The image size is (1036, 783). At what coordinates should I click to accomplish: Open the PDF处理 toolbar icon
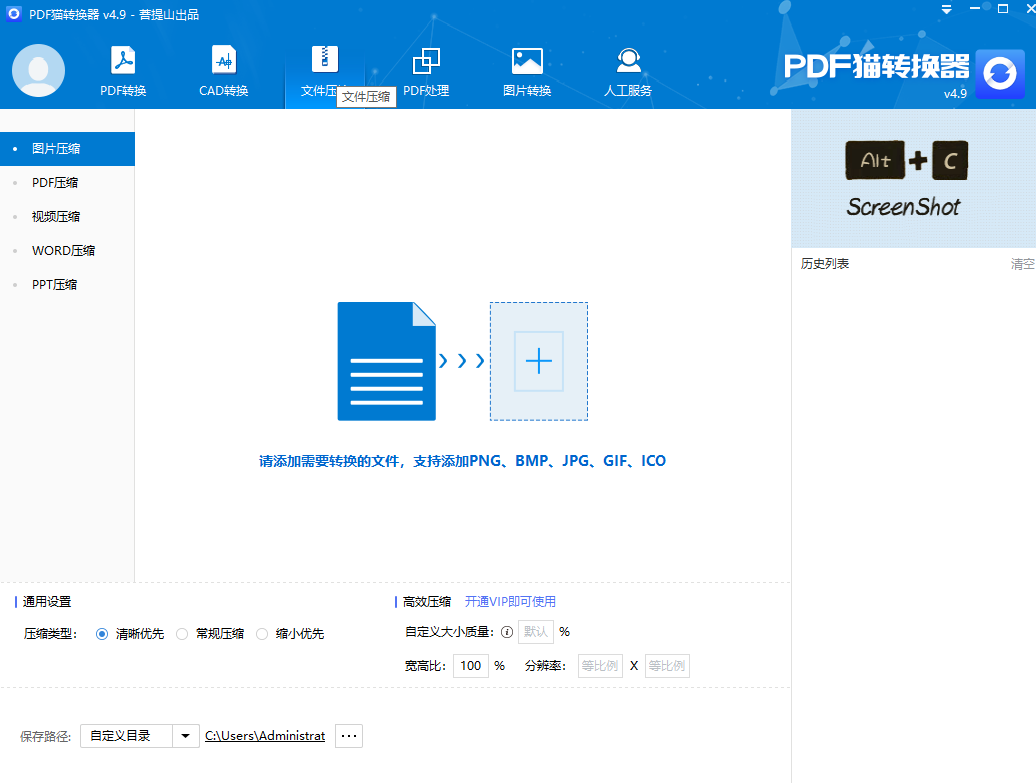[x=426, y=61]
